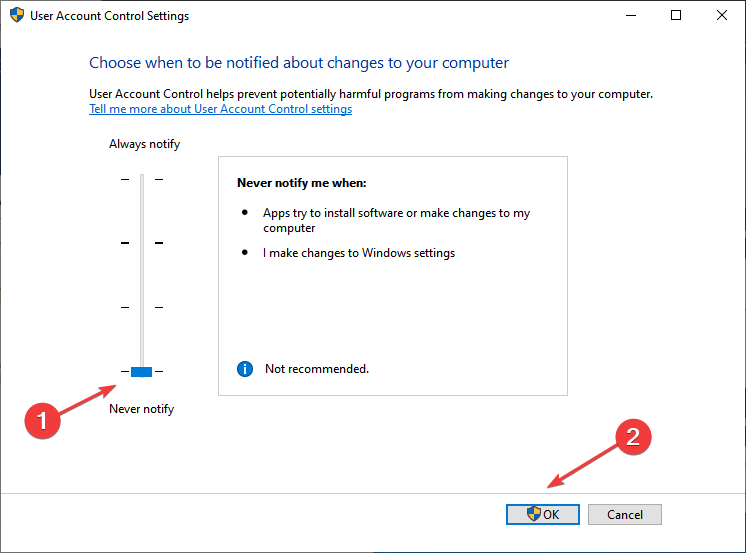The width and height of the screenshot is (746, 553).
Task: Minimize the User Account Control Settings window
Action: point(631,15)
